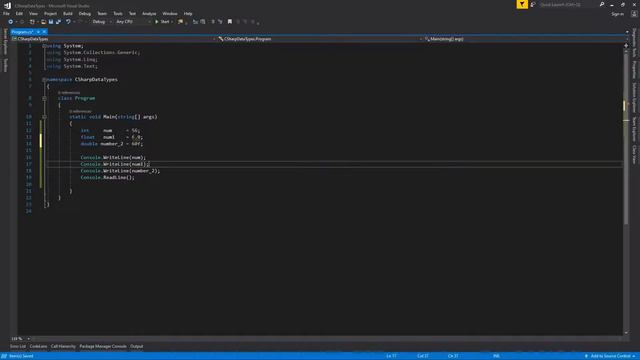The image size is (640, 360).
Task: Click the feedback icon next to Quick Launch
Action: pos(533,4)
